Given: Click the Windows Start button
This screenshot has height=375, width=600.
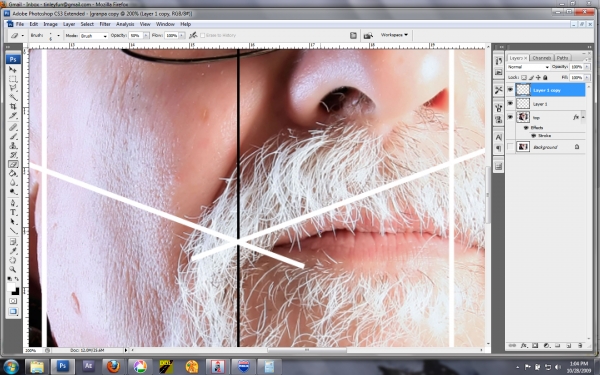Looking at the screenshot, I should (x=11, y=366).
